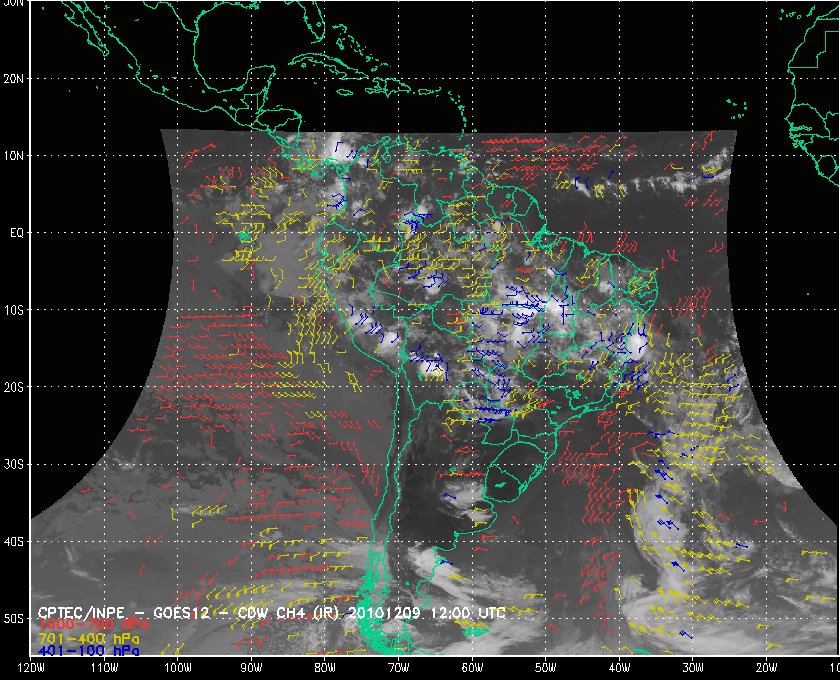Click the 50S latitude label
Image resolution: width=840 pixels, height=680 pixels.
click(14, 618)
